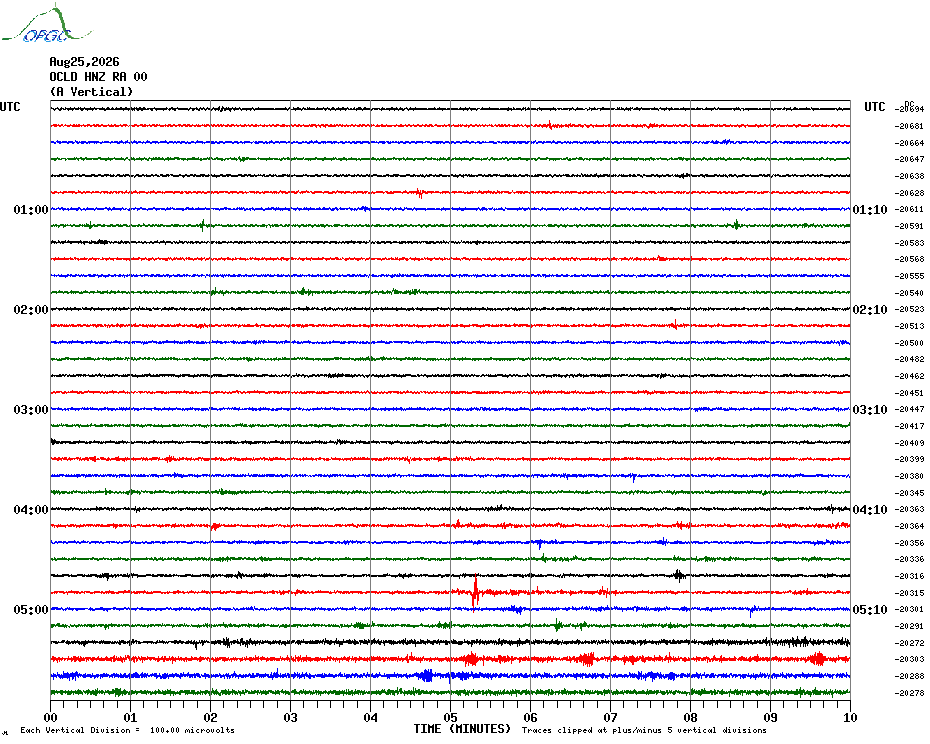Click the DC offset value -20356
930x744 pixels.
(x=909, y=543)
